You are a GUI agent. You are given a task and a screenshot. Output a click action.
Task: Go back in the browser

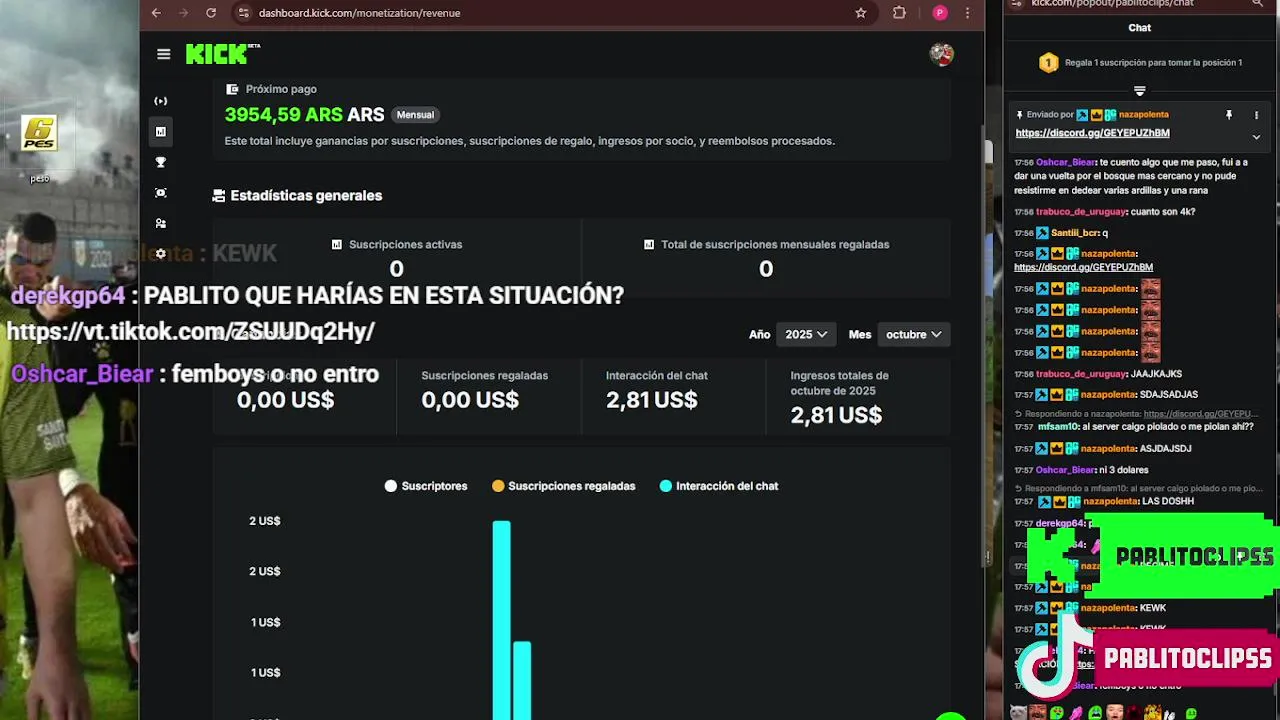click(156, 13)
